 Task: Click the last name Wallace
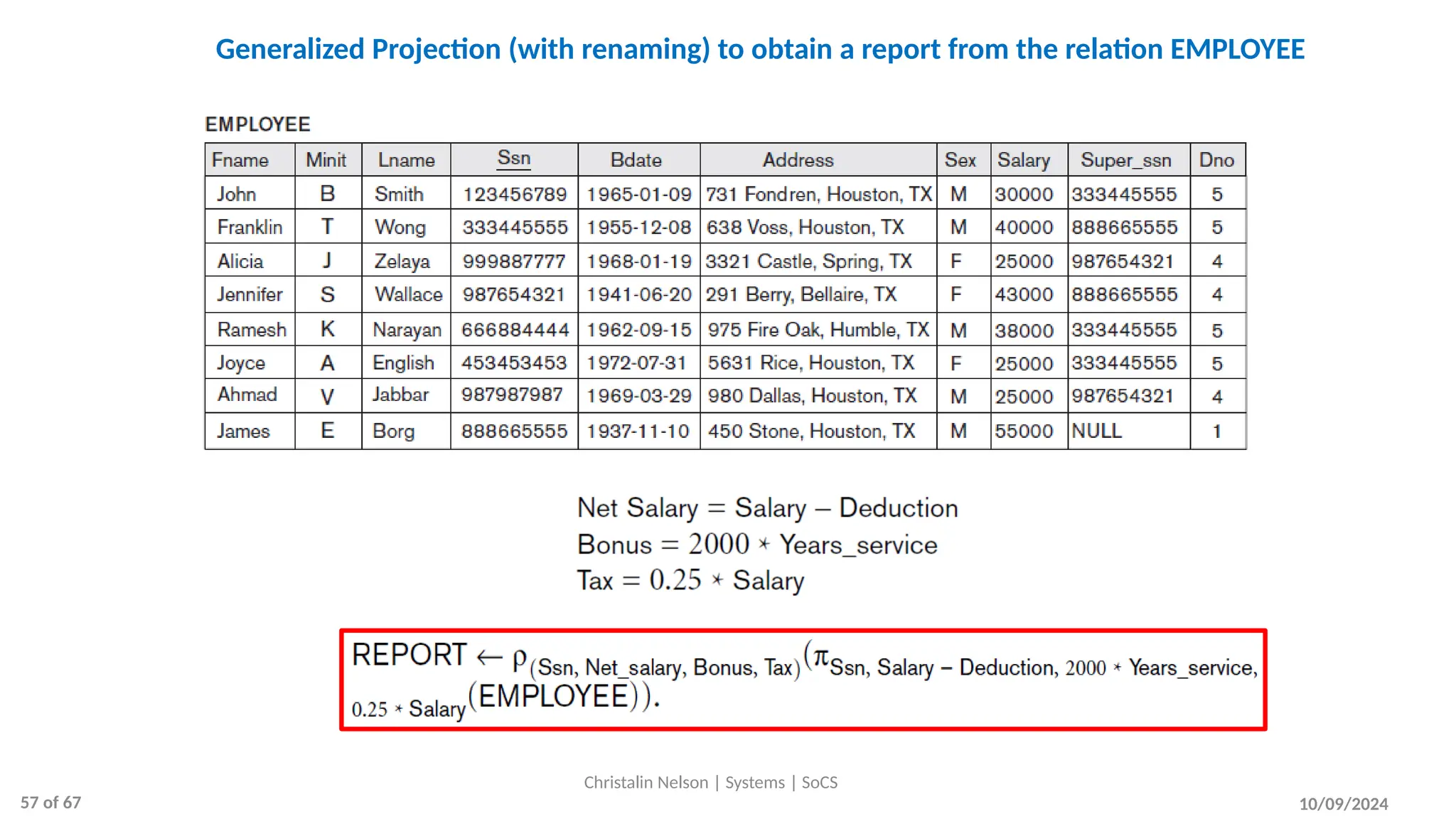click(409, 294)
